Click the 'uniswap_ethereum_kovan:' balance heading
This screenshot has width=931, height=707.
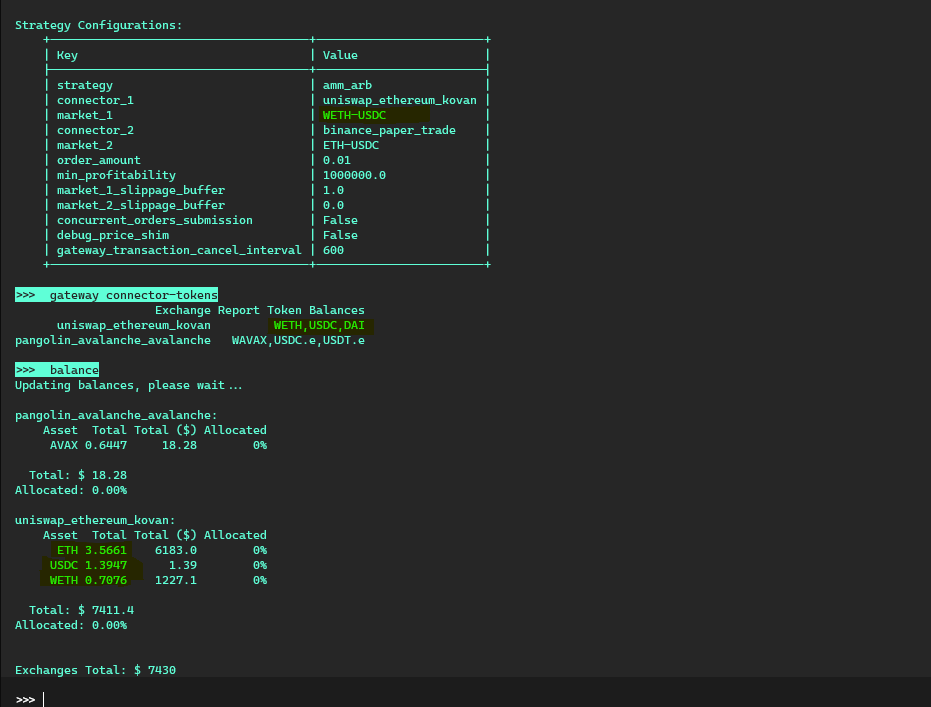[x=95, y=521]
